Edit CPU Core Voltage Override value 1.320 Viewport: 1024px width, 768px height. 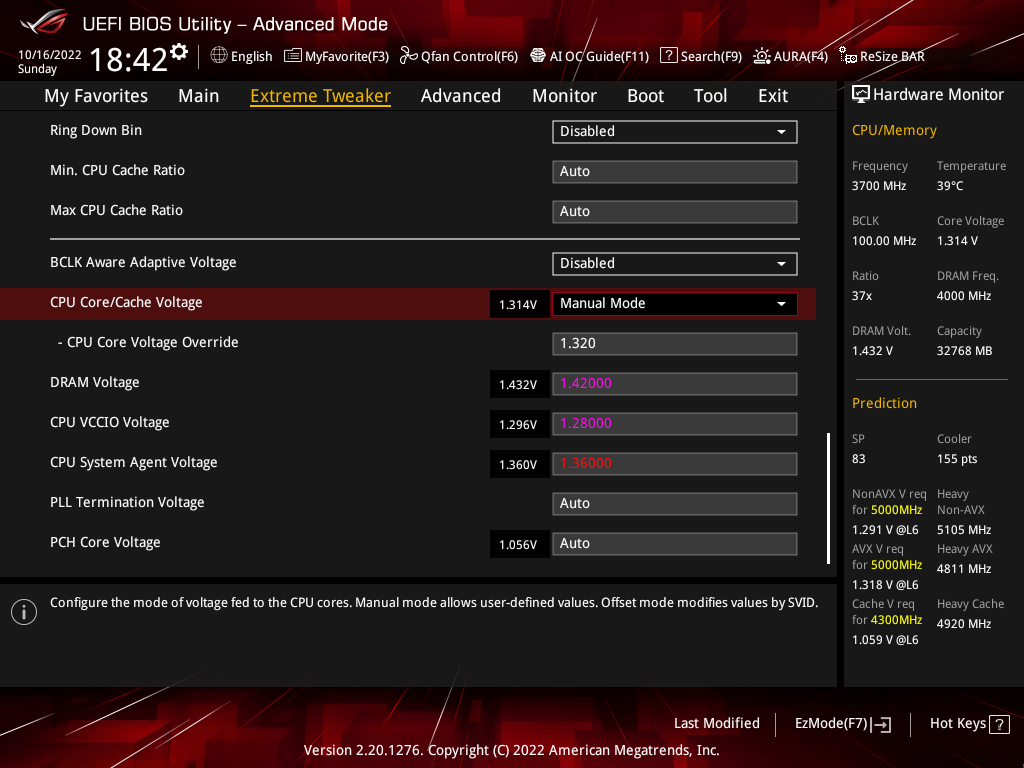pyautogui.click(x=675, y=344)
